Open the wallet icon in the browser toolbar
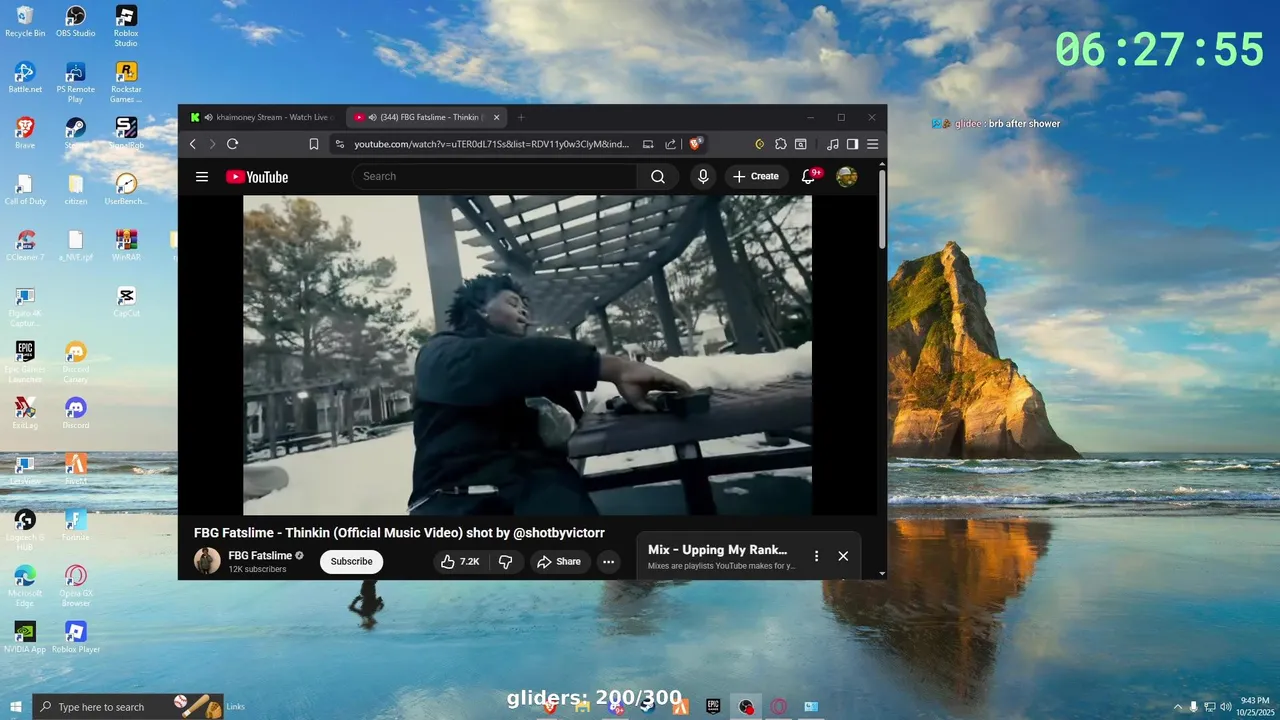Image resolution: width=1280 pixels, height=720 pixels. click(x=801, y=144)
